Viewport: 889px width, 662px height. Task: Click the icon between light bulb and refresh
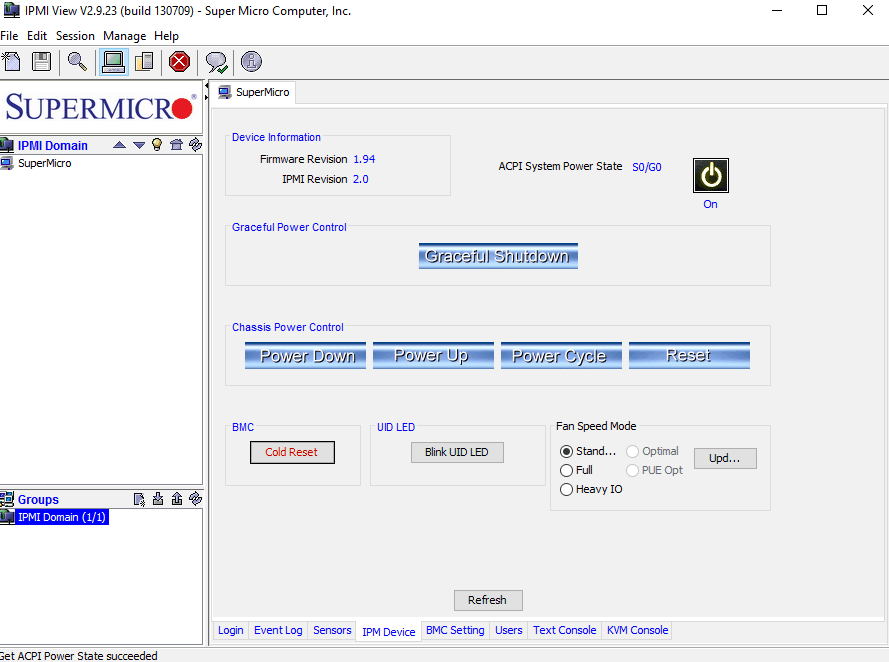176,145
